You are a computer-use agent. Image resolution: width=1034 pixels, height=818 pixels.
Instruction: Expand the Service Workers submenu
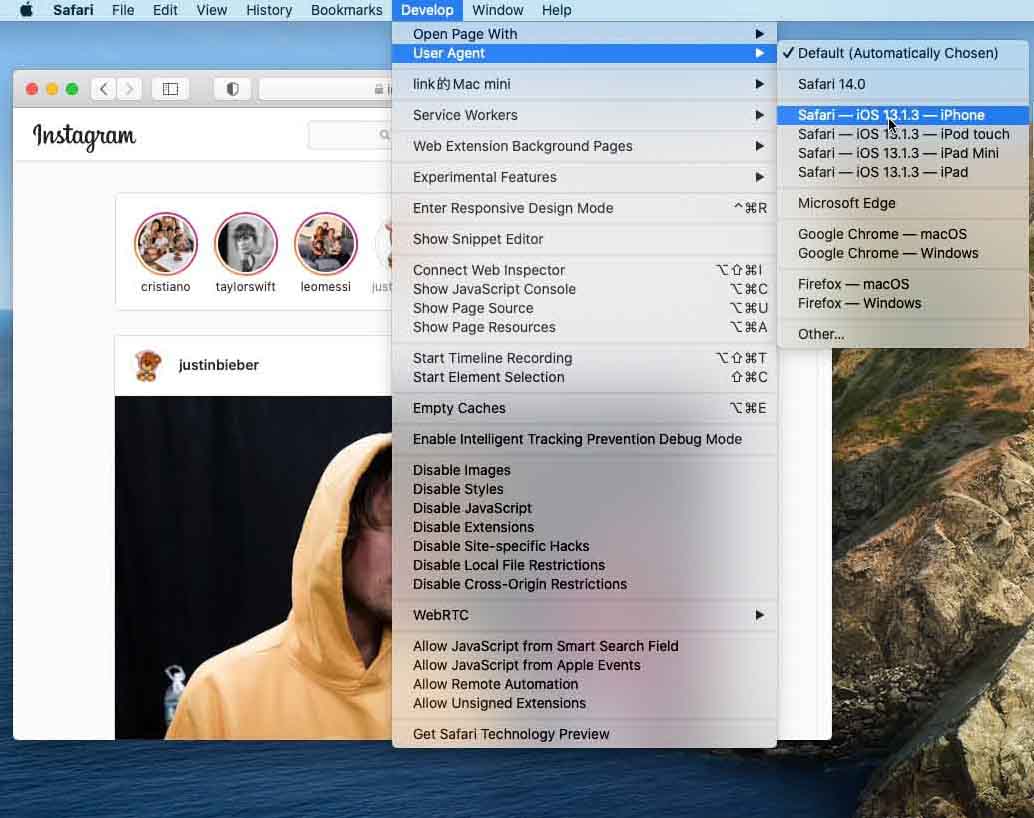pos(584,115)
